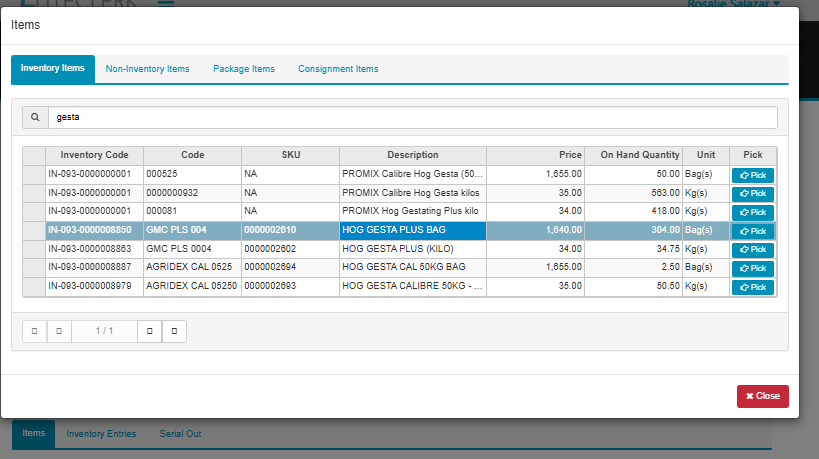The height and width of the screenshot is (459, 819).
Task: Pick HOG GESTA CAL 50KG BAG item
Action: coord(753,268)
